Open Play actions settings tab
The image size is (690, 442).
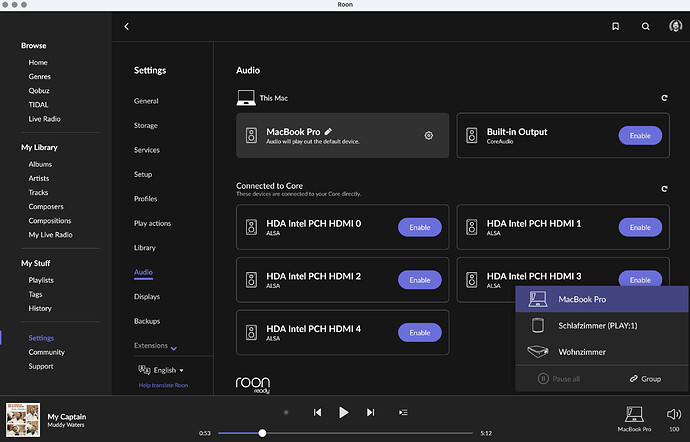pyautogui.click(x=152, y=223)
